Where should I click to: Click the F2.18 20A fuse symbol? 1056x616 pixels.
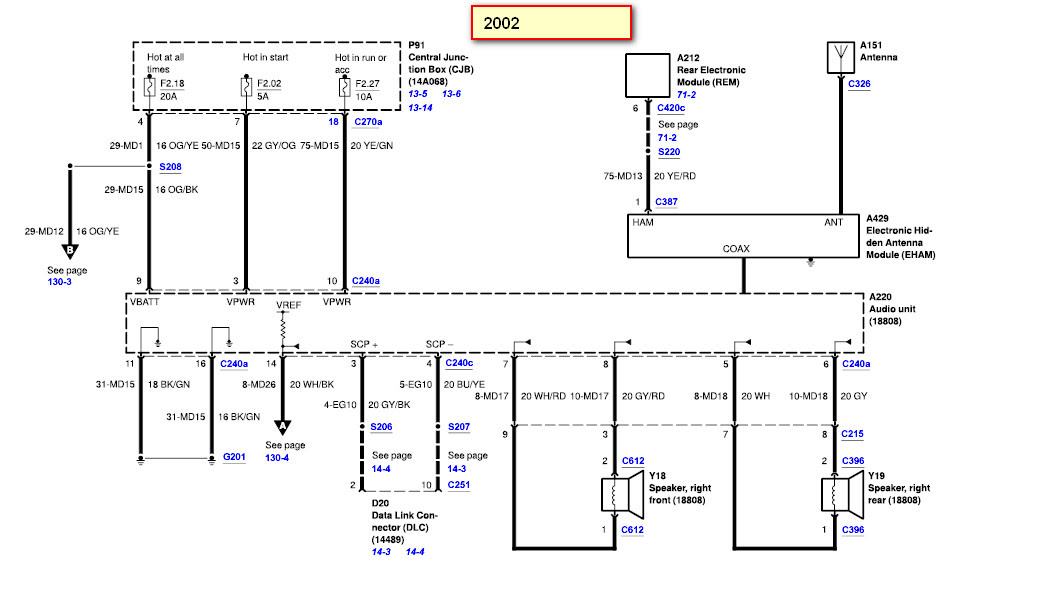click(x=150, y=86)
